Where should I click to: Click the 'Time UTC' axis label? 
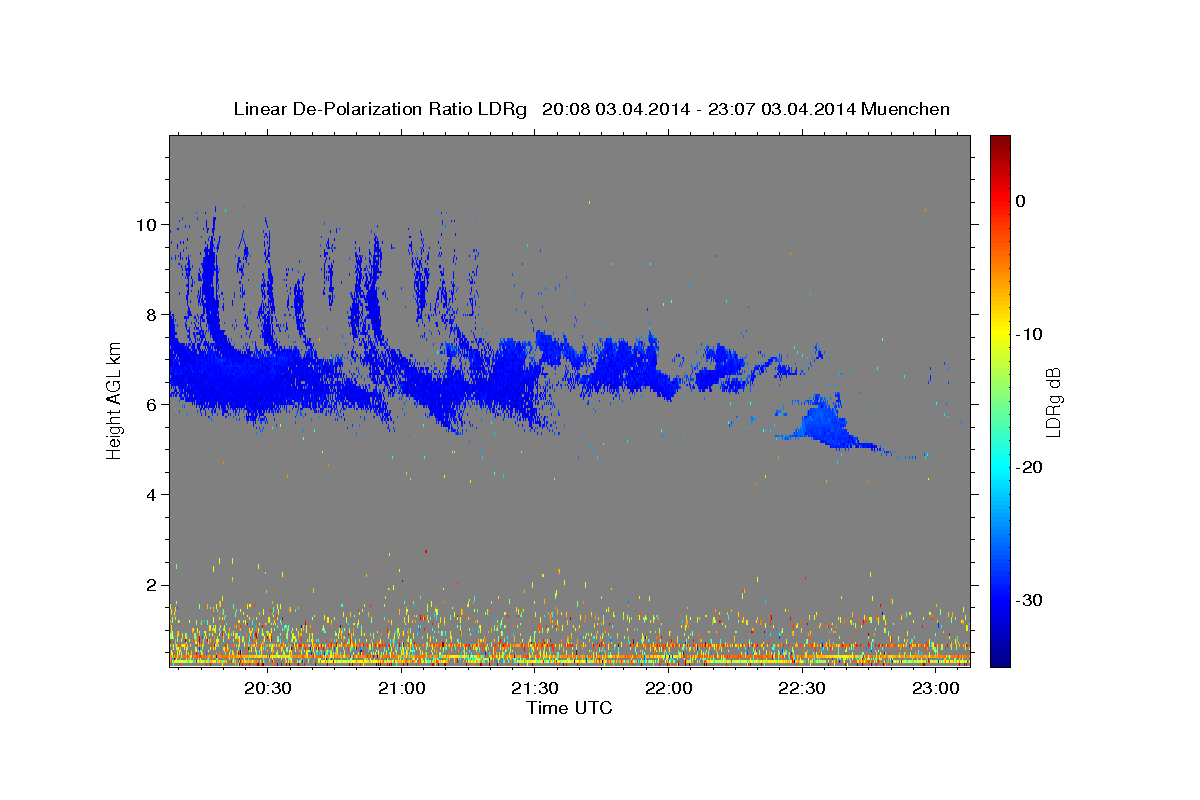pyautogui.click(x=569, y=708)
